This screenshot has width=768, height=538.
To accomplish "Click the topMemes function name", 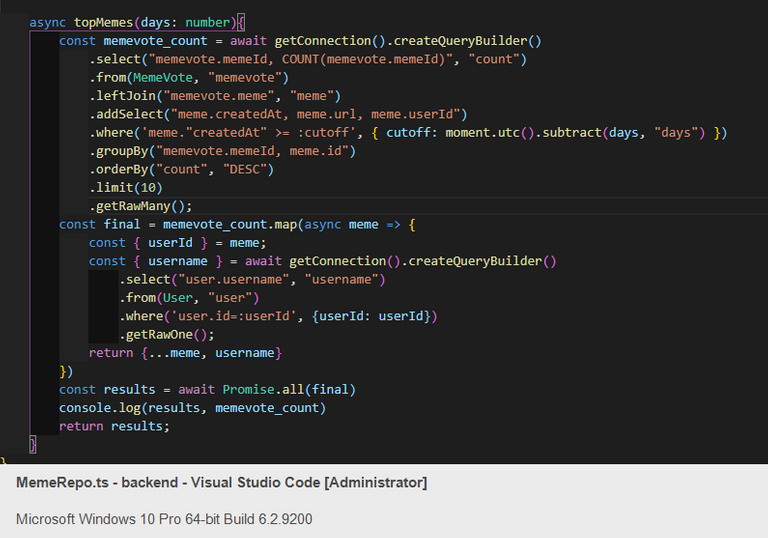I will 106,22.
